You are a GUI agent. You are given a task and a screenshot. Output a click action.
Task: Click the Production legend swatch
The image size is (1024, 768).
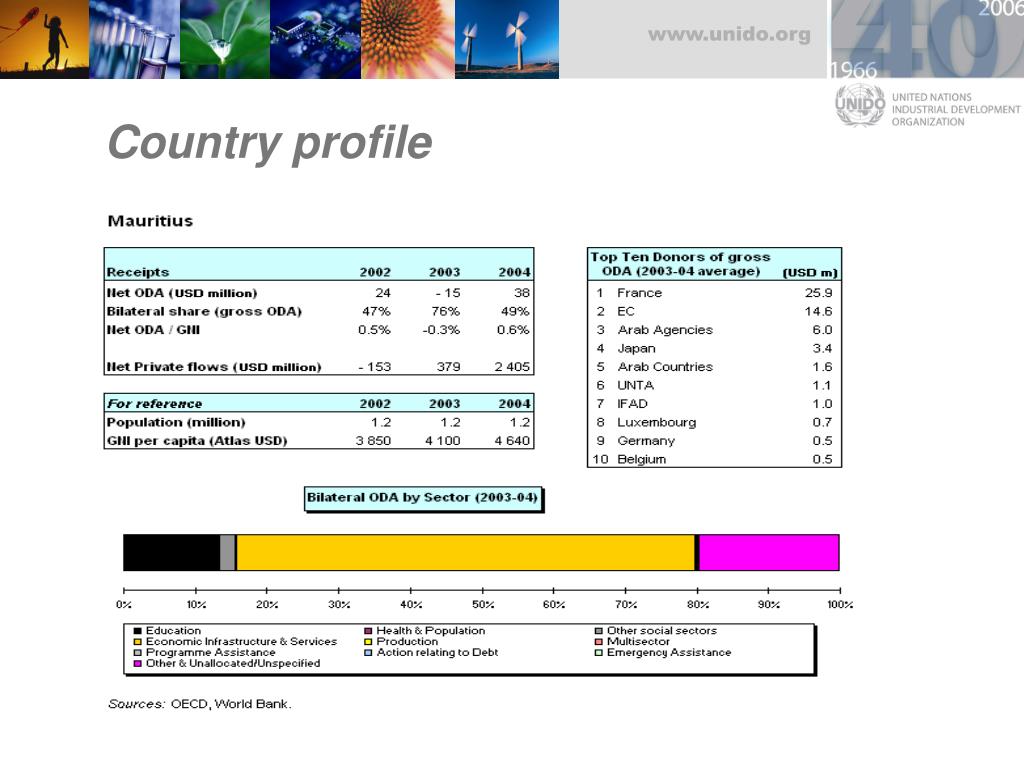[368, 642]
